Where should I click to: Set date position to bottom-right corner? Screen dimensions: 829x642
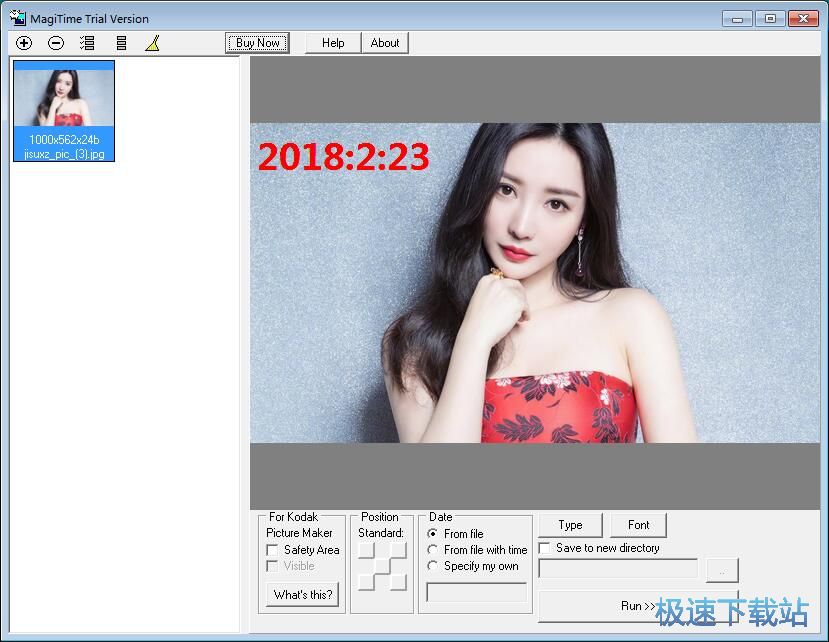pyautogui.click(x=398, y=582)
